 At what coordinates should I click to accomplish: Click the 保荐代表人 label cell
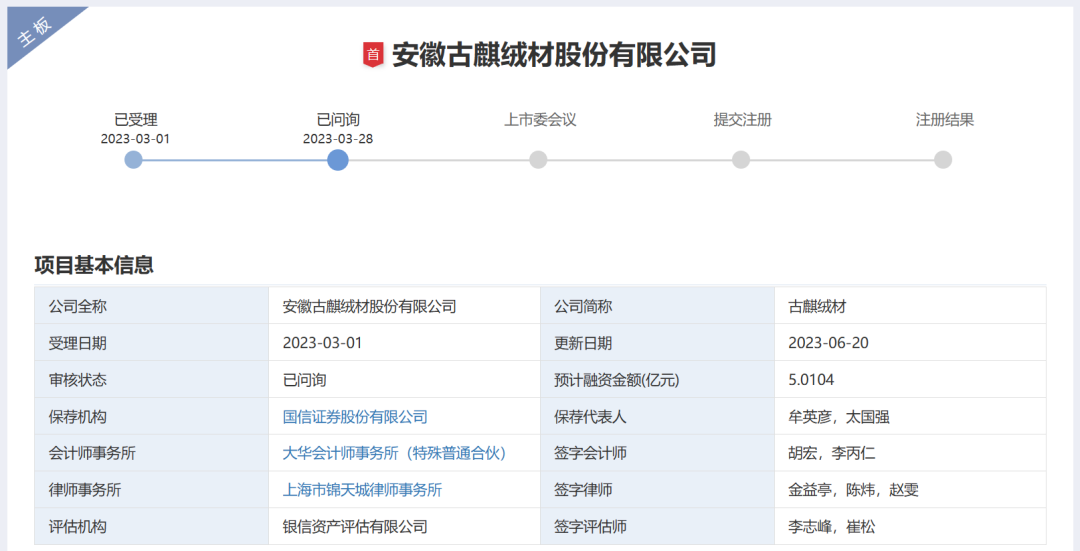658,417
